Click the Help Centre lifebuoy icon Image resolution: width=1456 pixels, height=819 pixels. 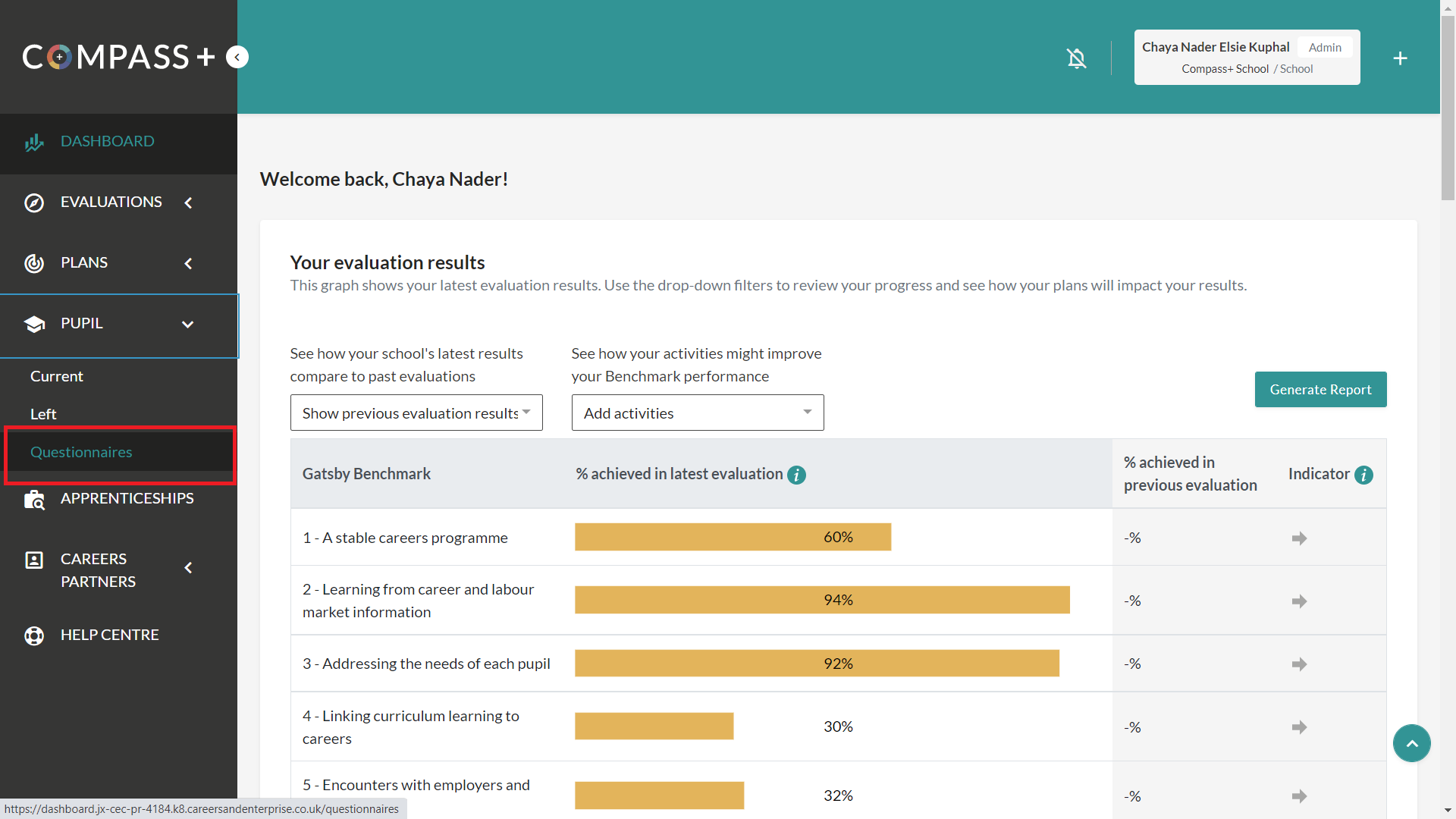click(x=34, y=635)
